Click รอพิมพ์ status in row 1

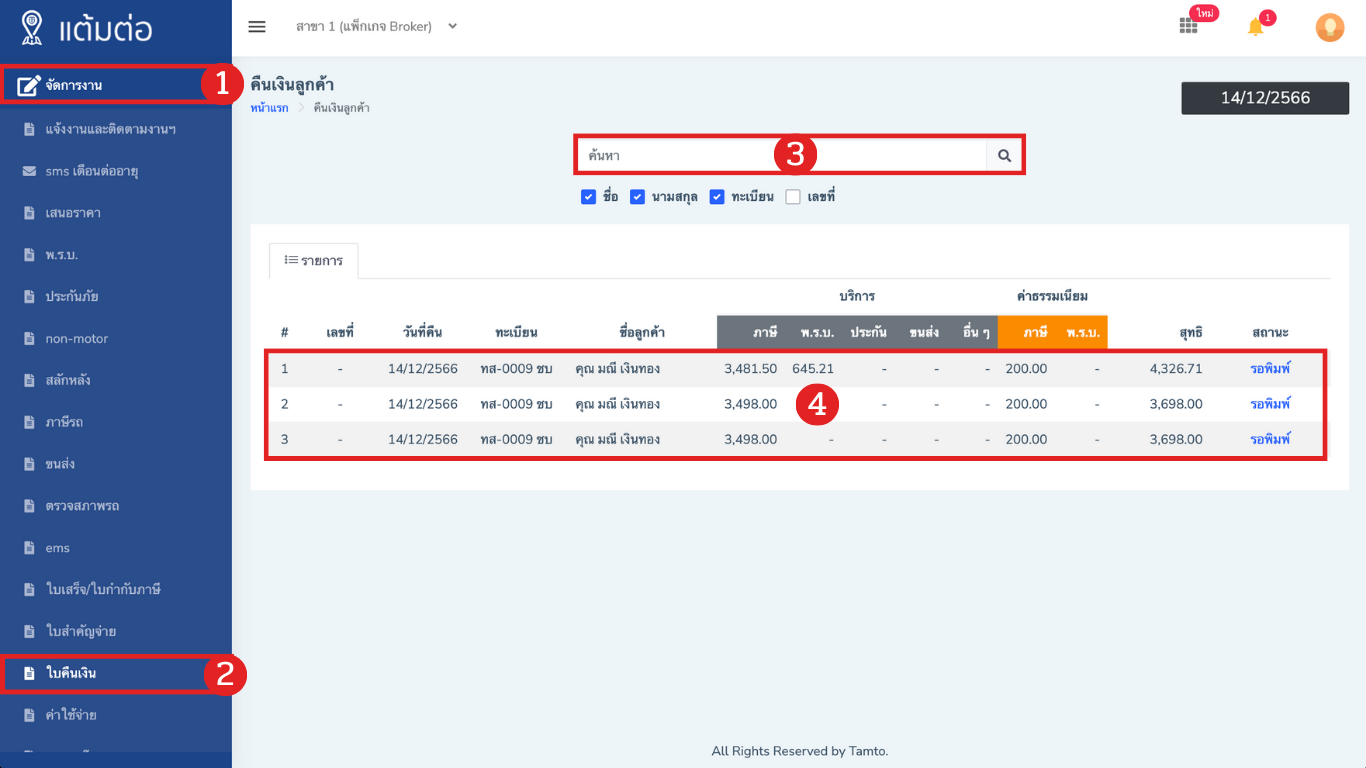pos(1270,369)
